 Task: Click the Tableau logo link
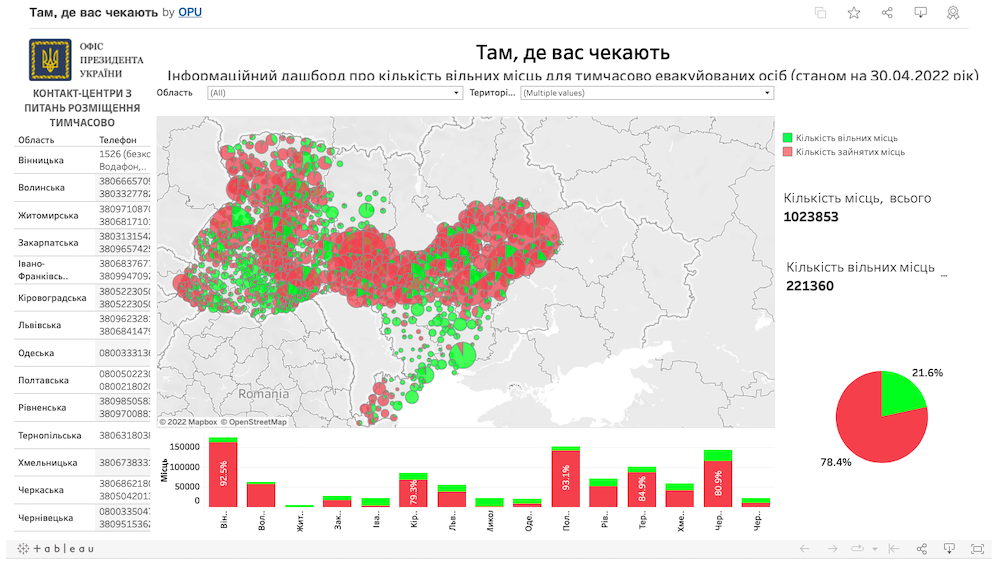(50, 548)
